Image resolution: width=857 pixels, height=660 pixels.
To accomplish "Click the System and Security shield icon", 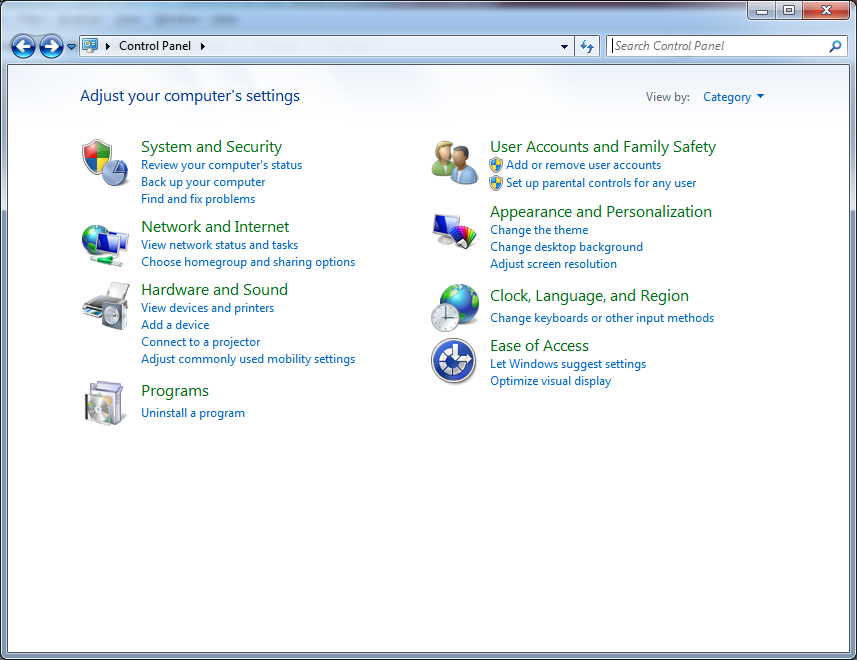I will tap(105, 162).
